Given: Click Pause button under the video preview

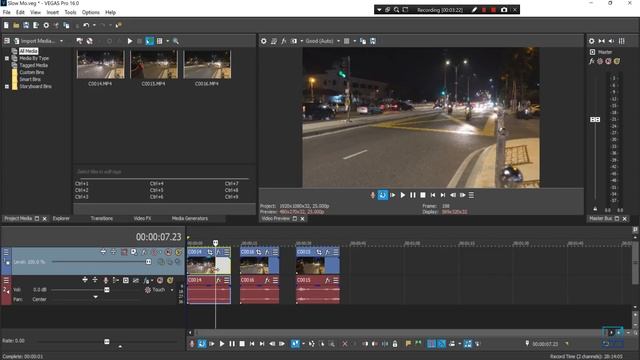Looking at the screenshot, I should coord(413,195).
